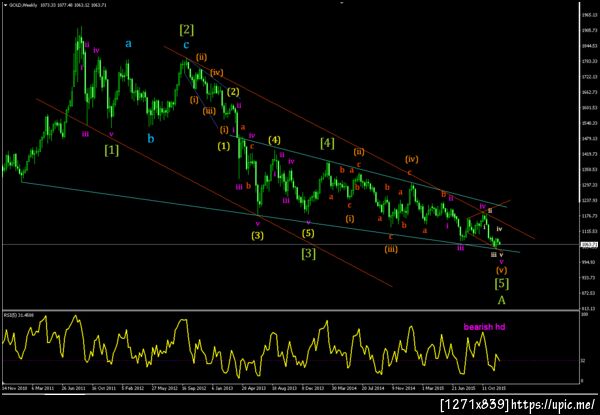Select the green [5] wave label
The height and width of the screenshot is (415, 600).
point(501,283)
